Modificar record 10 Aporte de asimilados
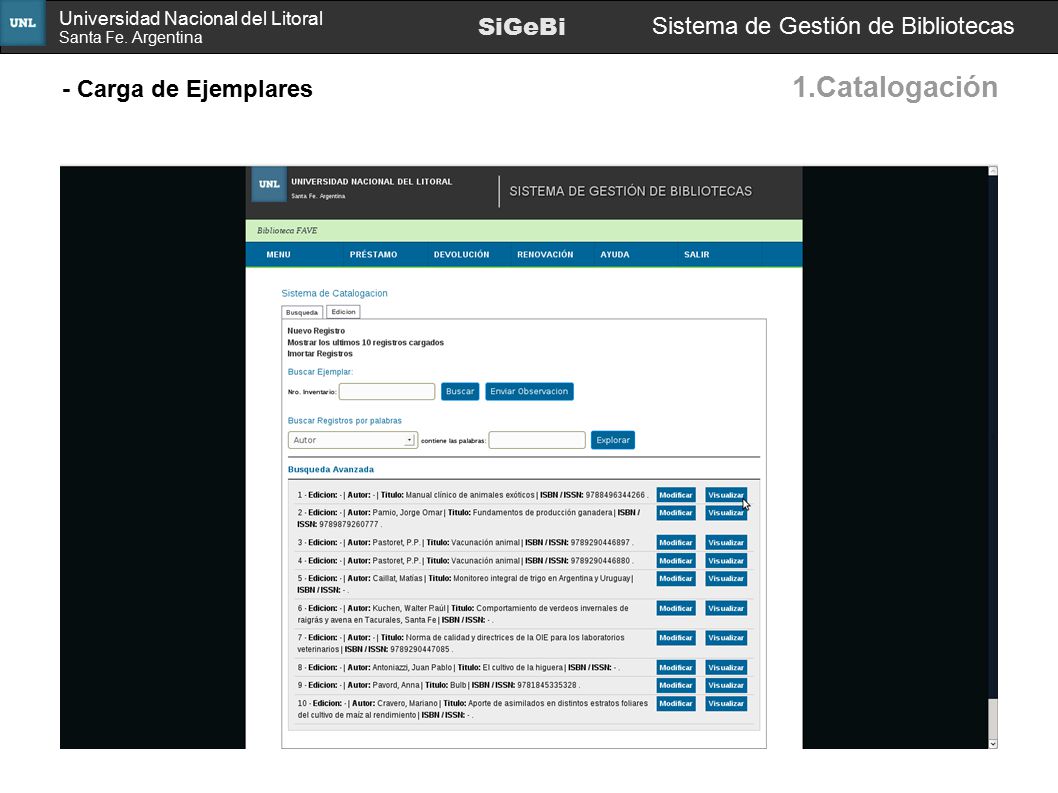Viewport: 1058px width, 793px height. 676,703
